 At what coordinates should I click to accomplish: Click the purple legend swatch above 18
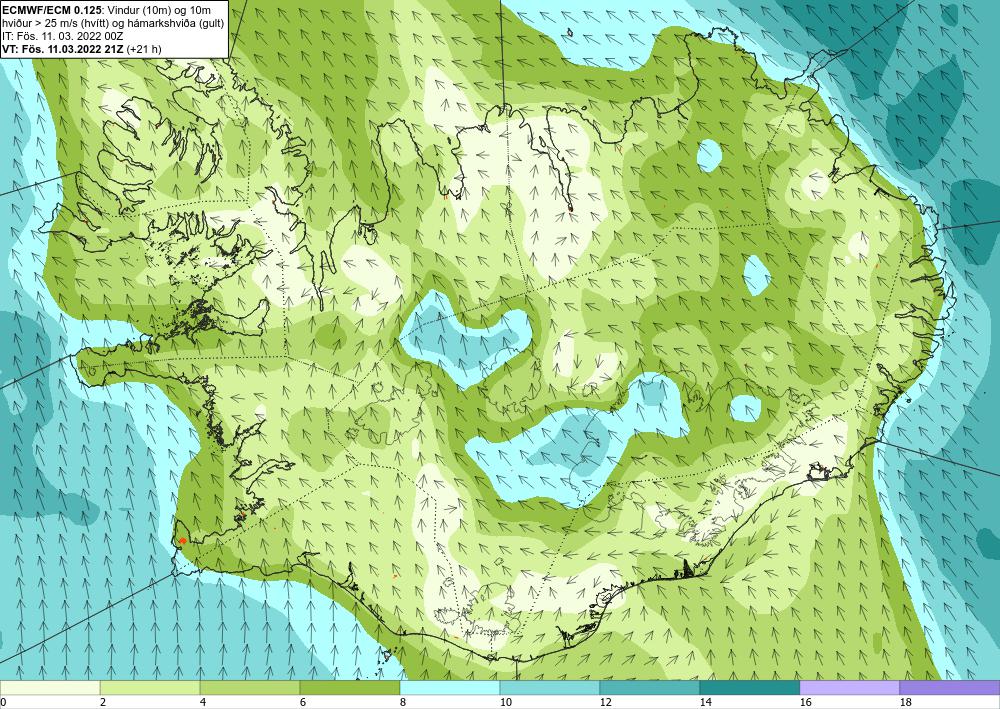point(950,688)
